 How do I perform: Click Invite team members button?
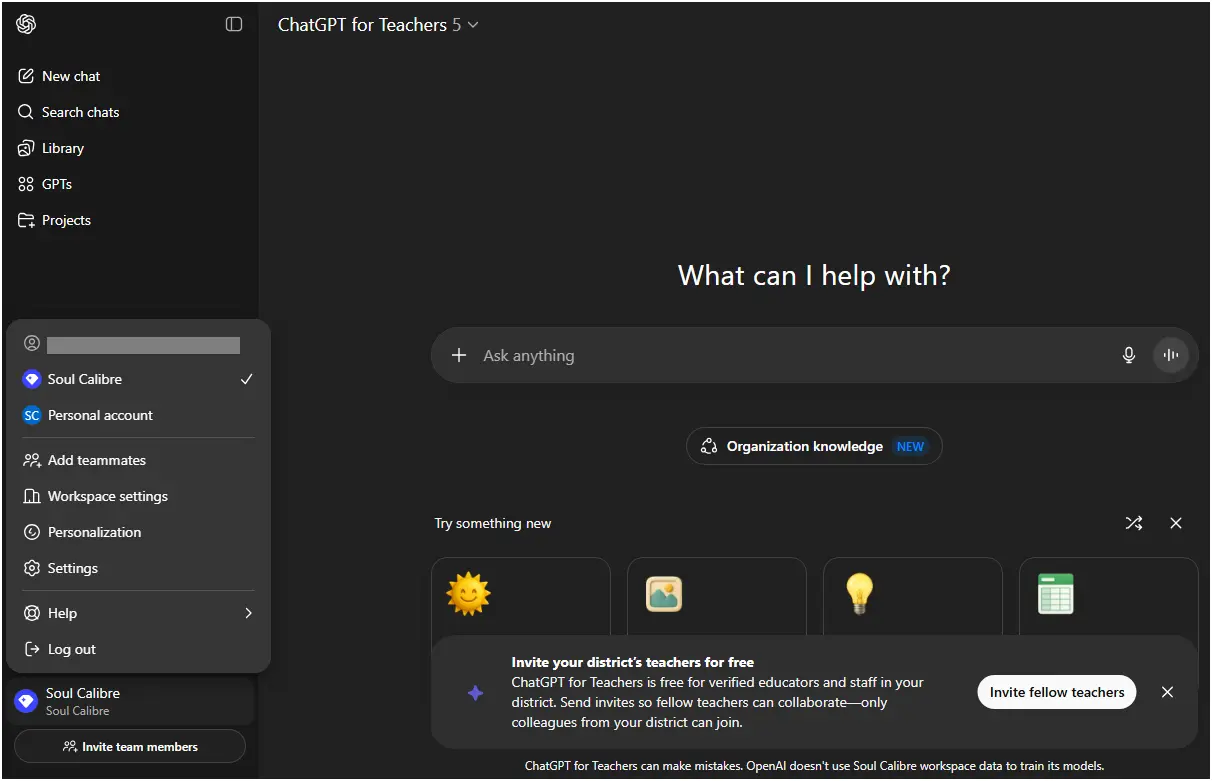tap(130, 746)
